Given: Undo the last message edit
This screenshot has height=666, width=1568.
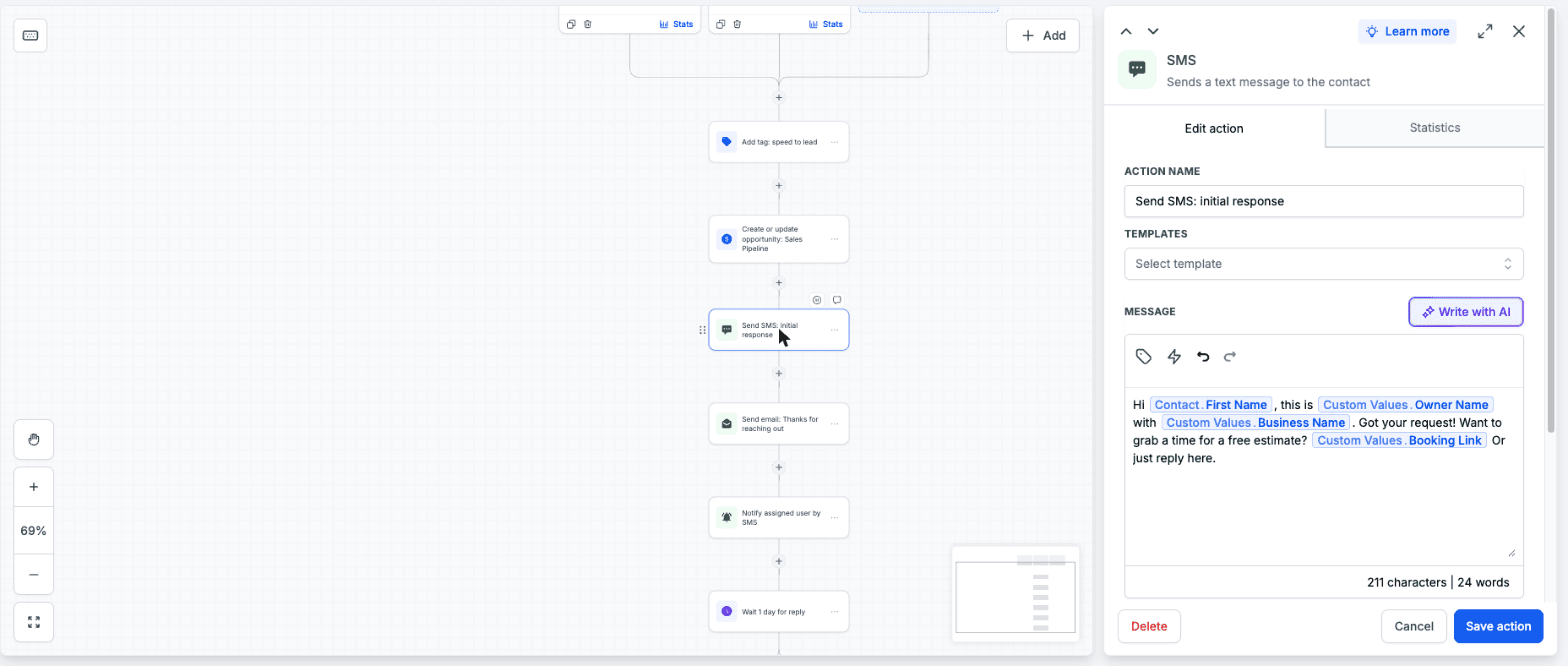Looking at the screenshot, I should coord(1203,356).
